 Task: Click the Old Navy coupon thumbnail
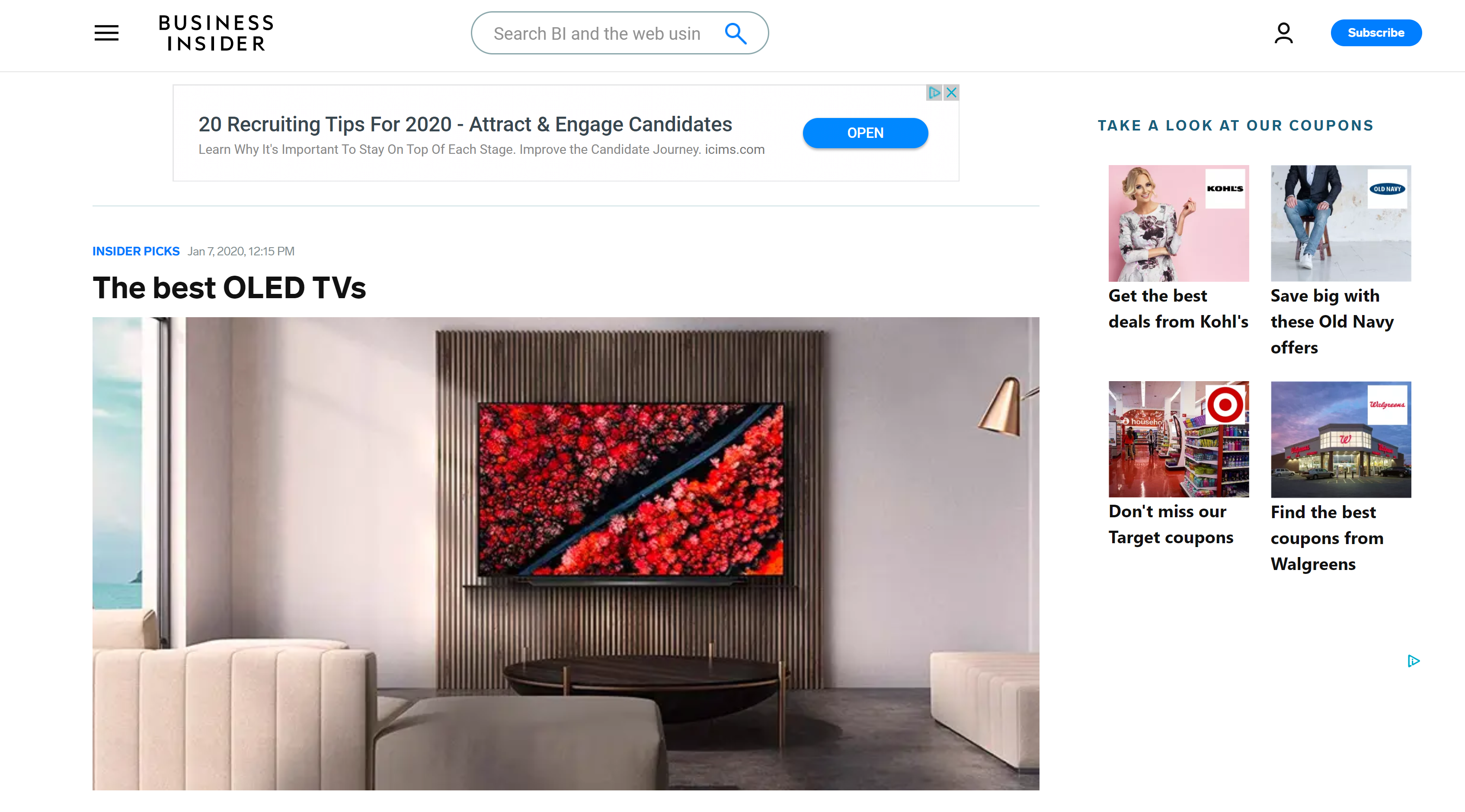[x=1340, y=222]
